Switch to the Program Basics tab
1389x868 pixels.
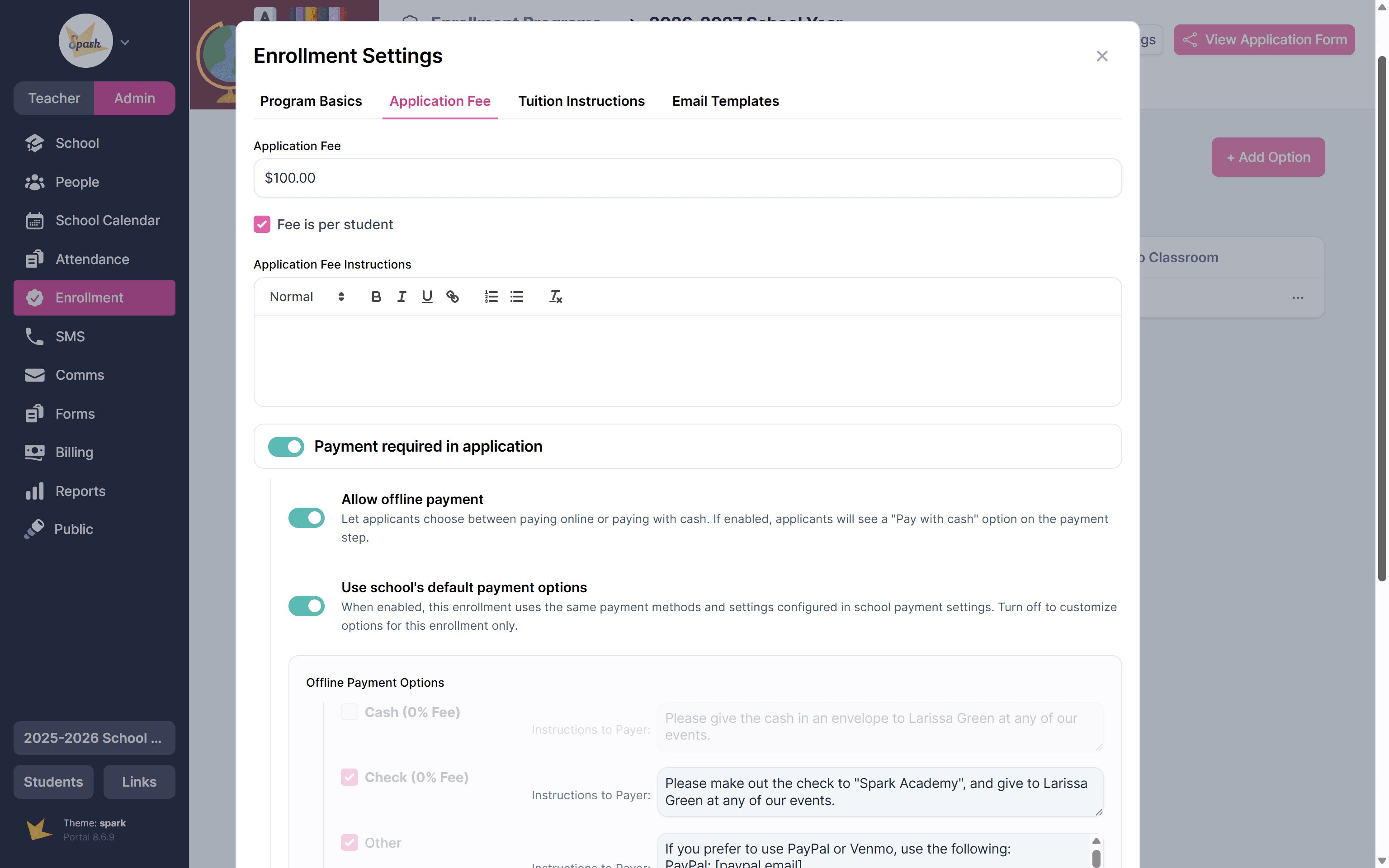311,101
